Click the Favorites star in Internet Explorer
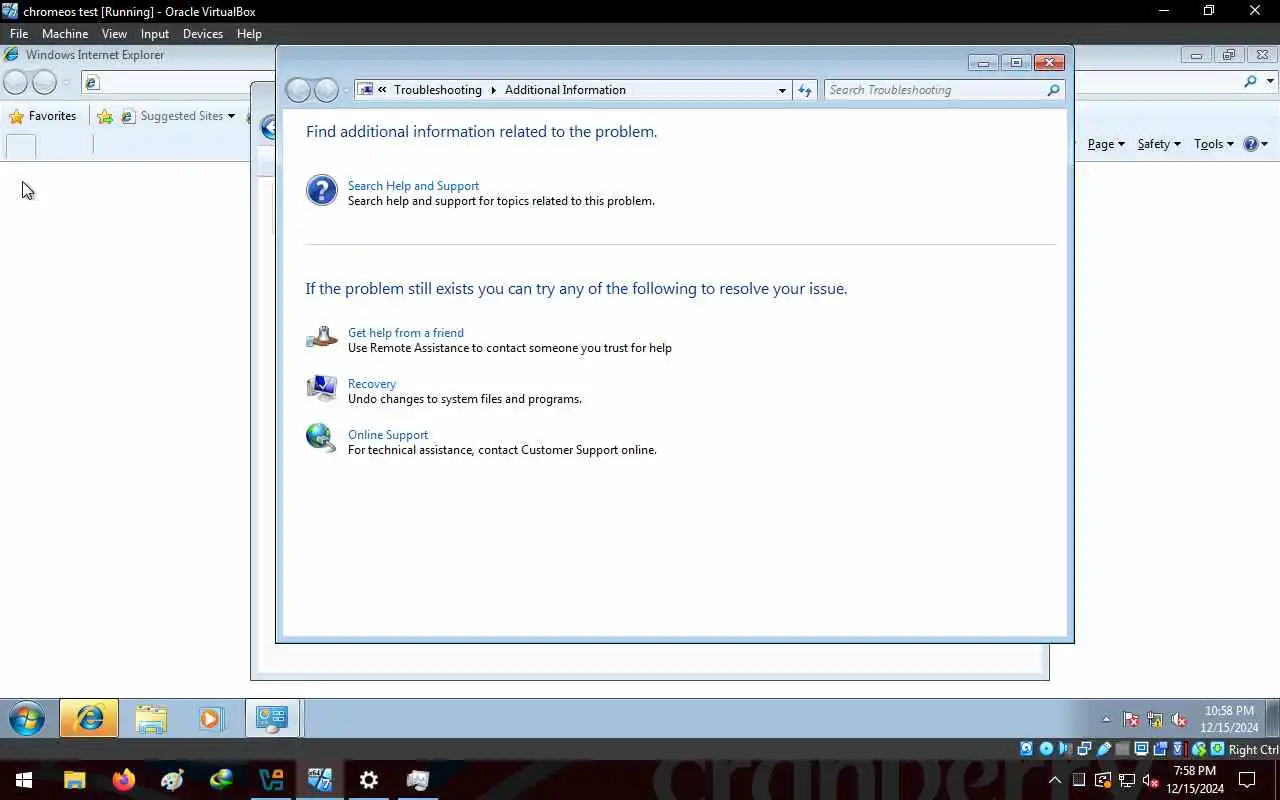1280x800 pixels. click(x=16, y=116)
